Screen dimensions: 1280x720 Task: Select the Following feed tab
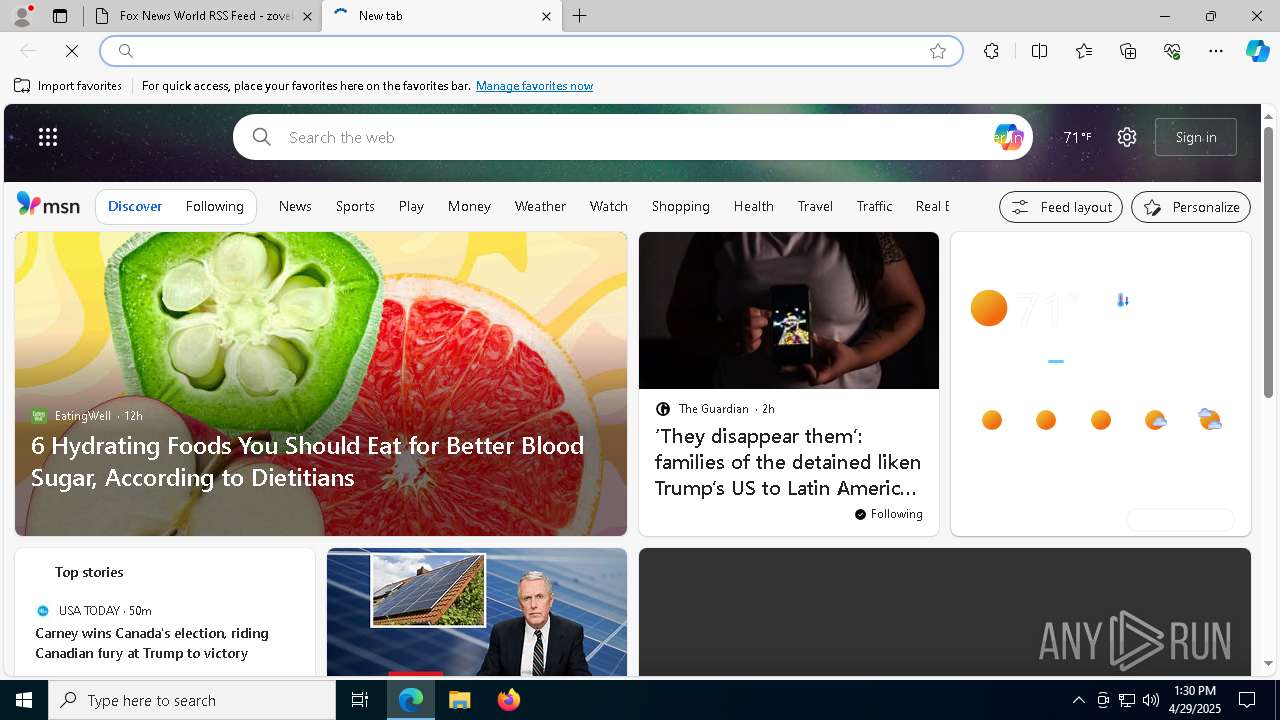(215, 206)
